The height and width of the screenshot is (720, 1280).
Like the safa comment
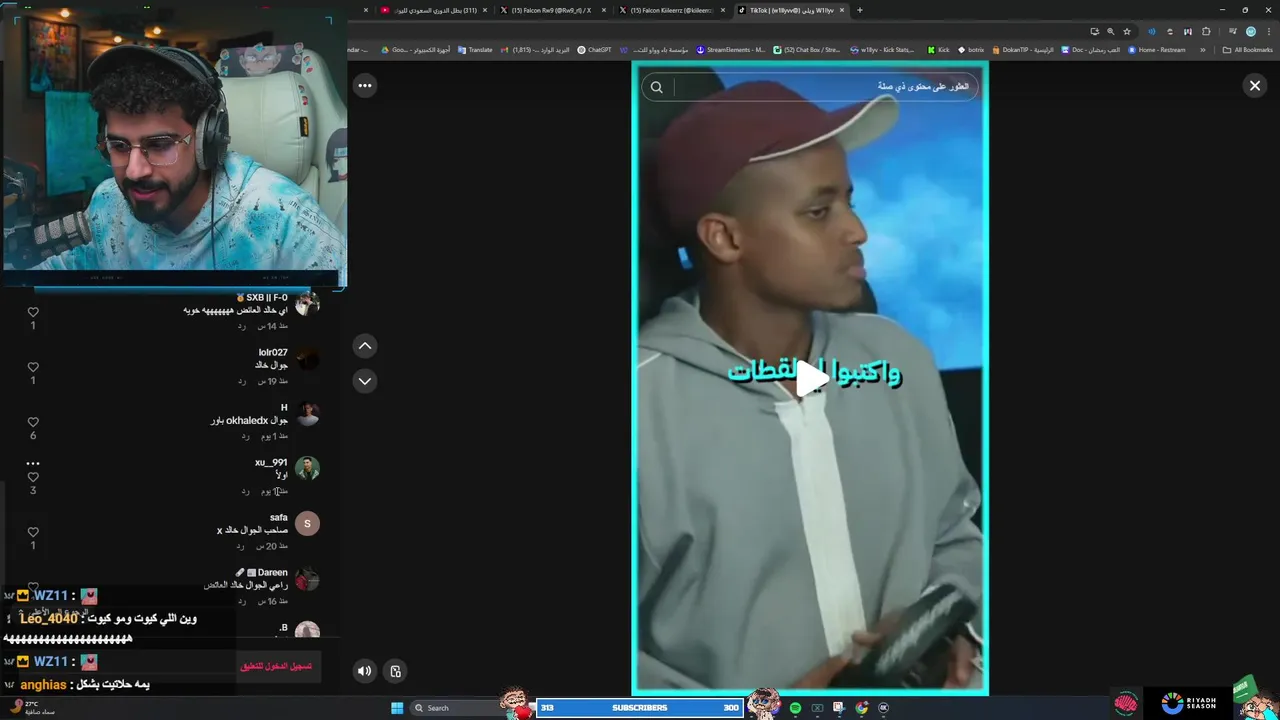click(x=33, y=532)
